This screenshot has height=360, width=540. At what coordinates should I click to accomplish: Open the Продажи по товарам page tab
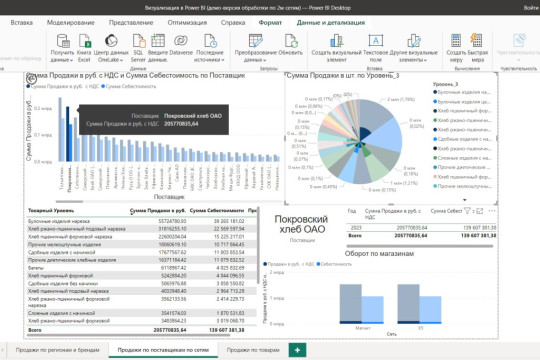point(253,350)
